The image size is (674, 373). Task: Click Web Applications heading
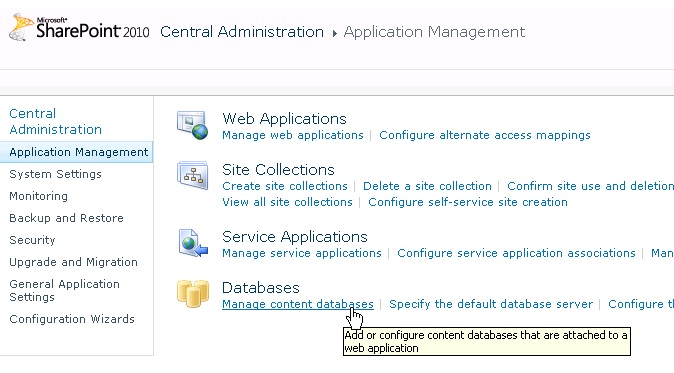pos(284,119)
